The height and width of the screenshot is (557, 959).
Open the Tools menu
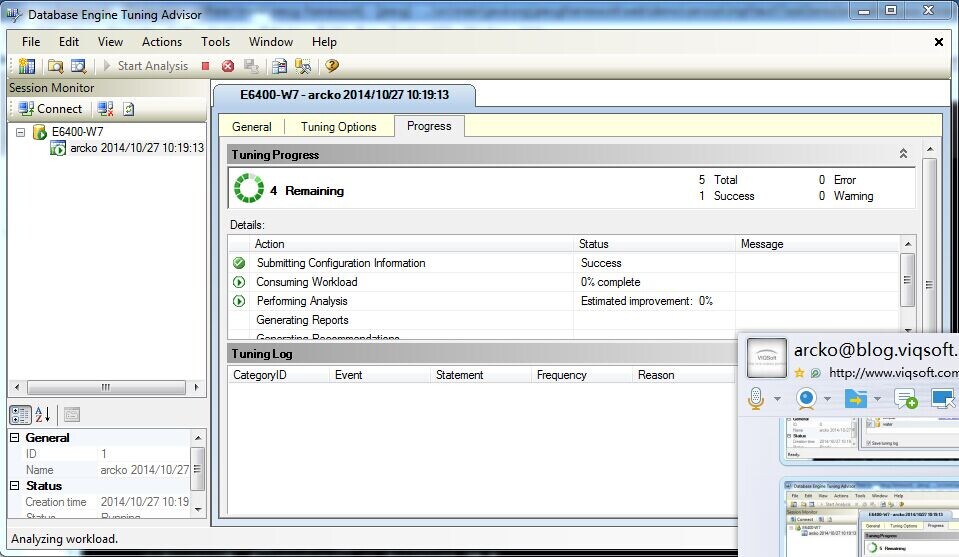tap(215, 42)
